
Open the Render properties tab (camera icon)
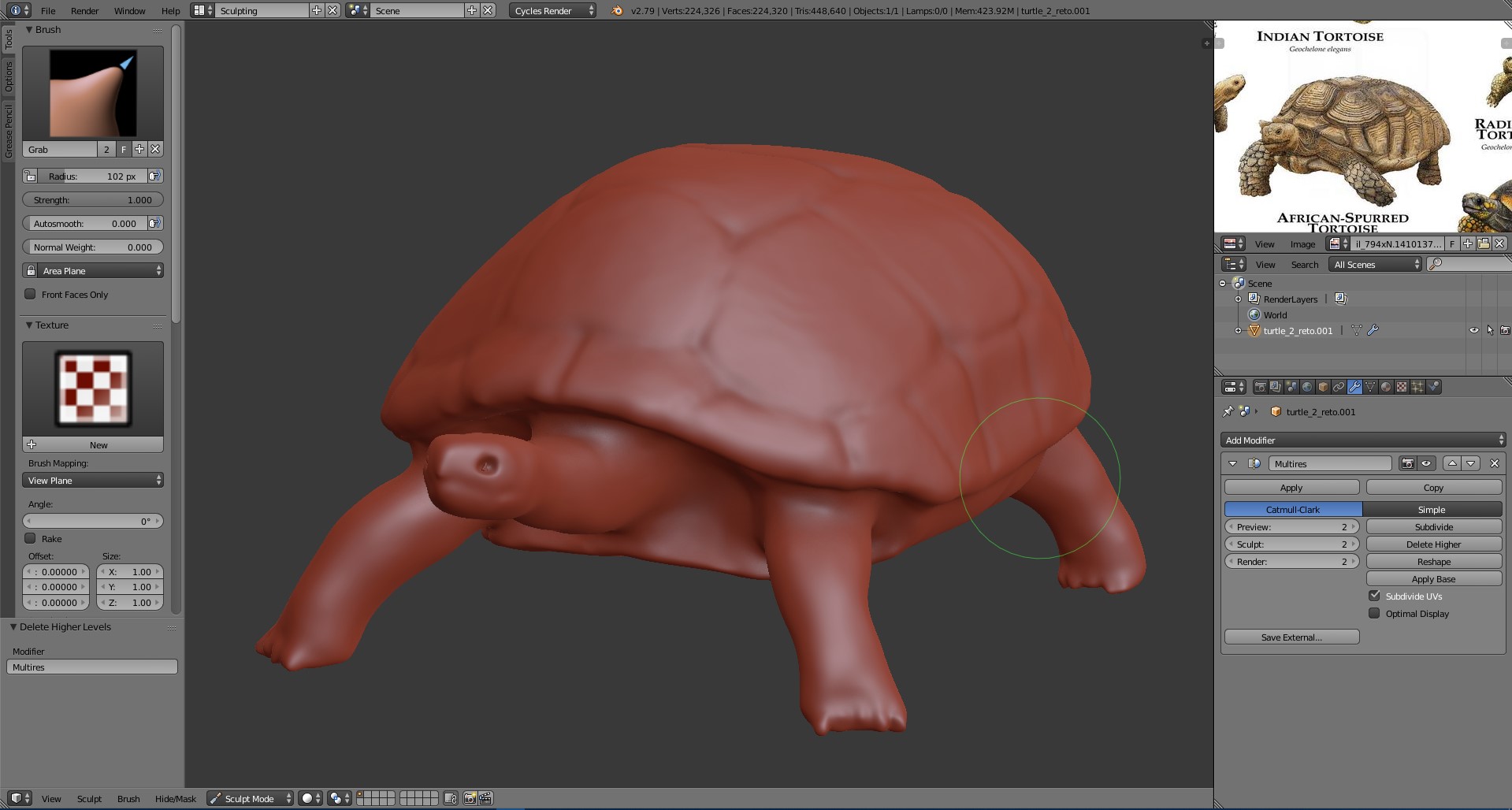coord(1260,387)
